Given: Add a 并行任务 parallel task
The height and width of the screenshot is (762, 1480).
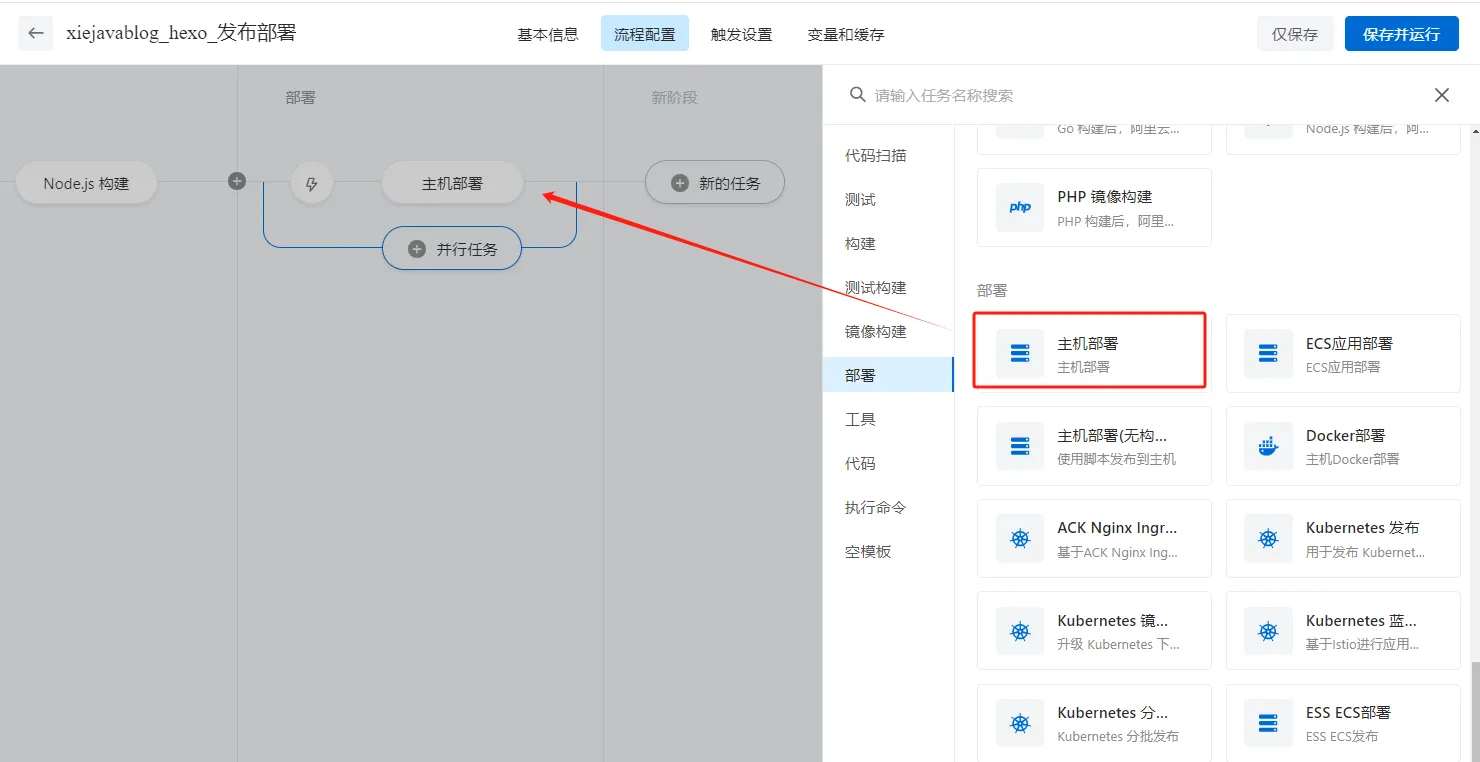Looking at the screenshot, I should tap(452, 249).
